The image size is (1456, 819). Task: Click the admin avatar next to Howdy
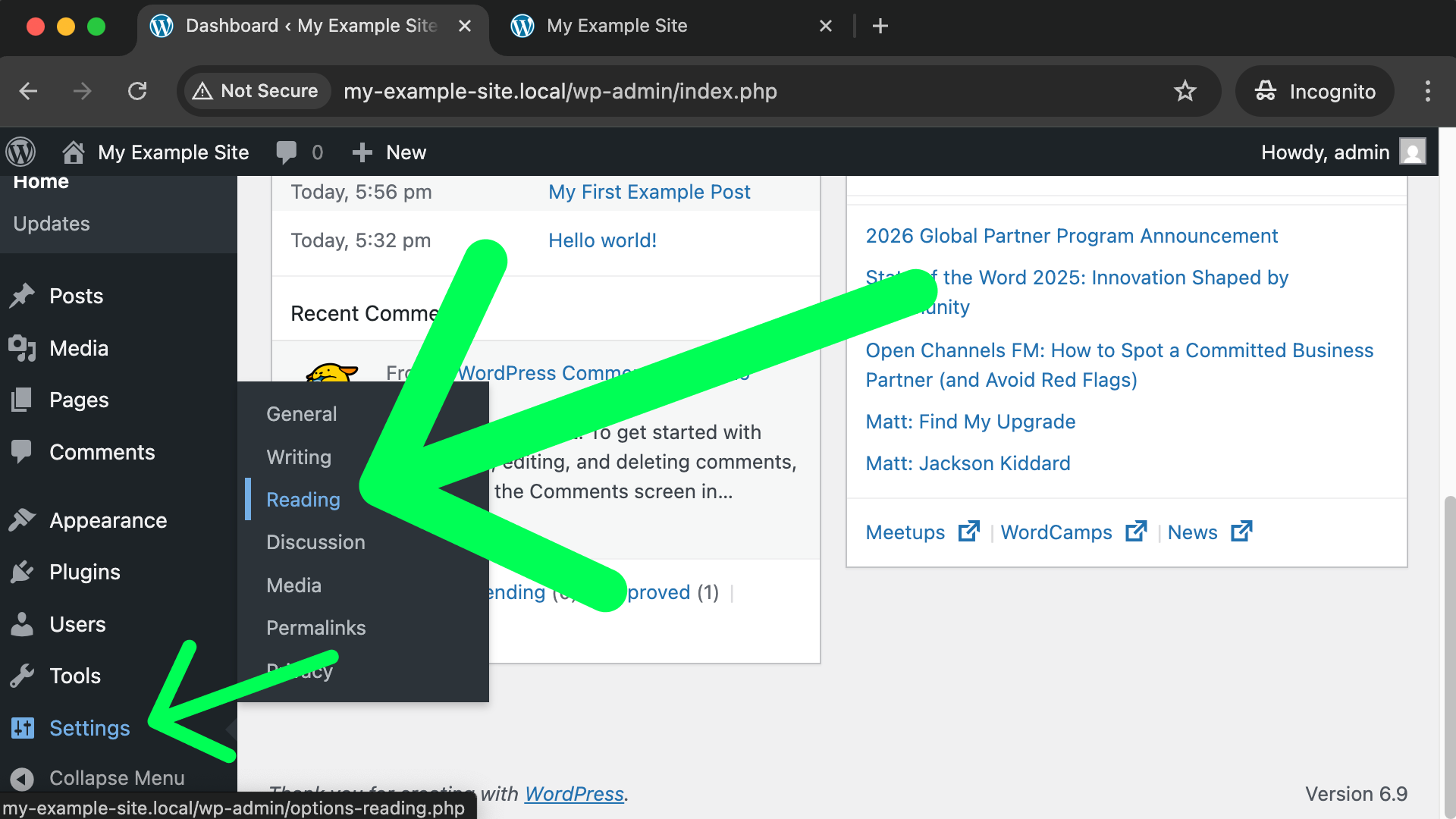pyautogui.click(x=1413, y=152)
